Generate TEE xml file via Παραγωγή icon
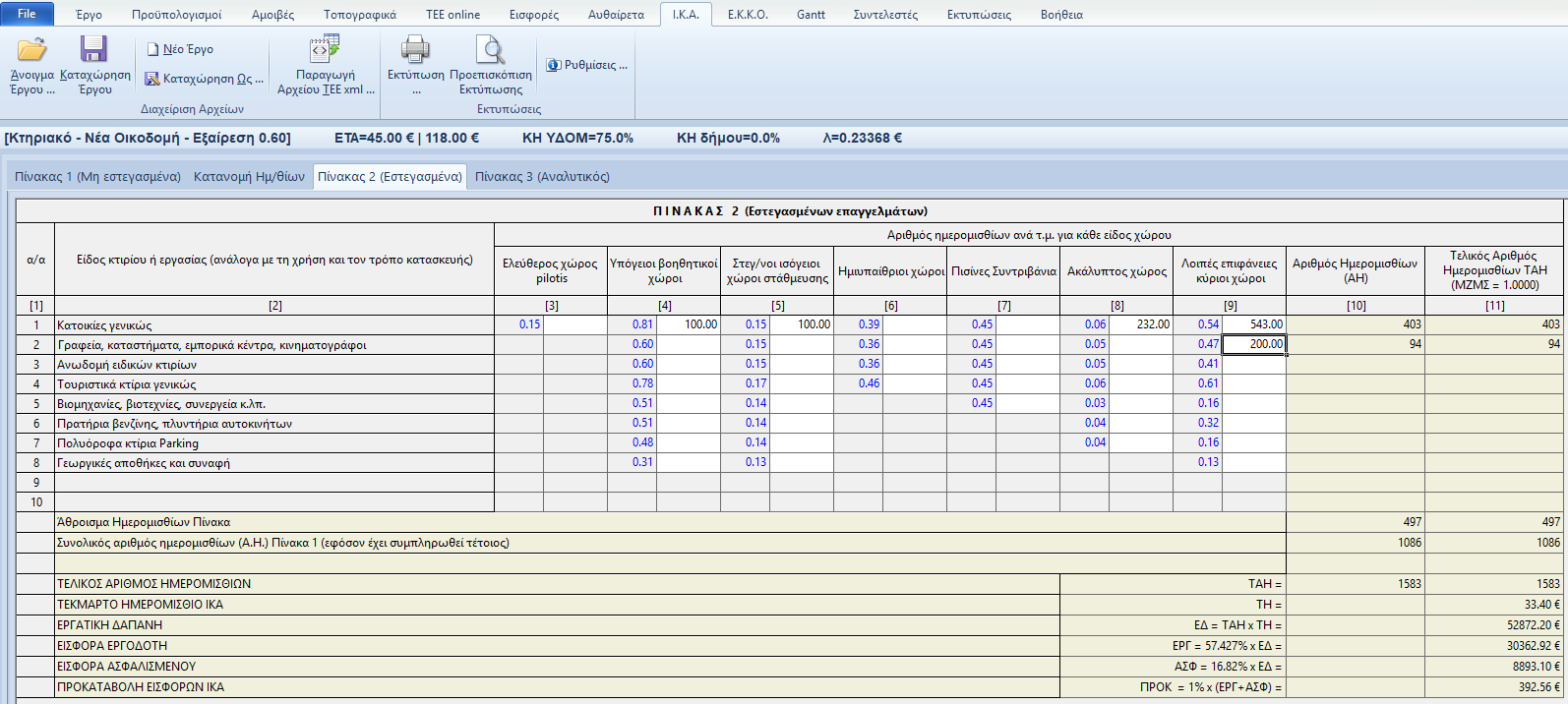Screen dimensions: 1568x704 325,49
